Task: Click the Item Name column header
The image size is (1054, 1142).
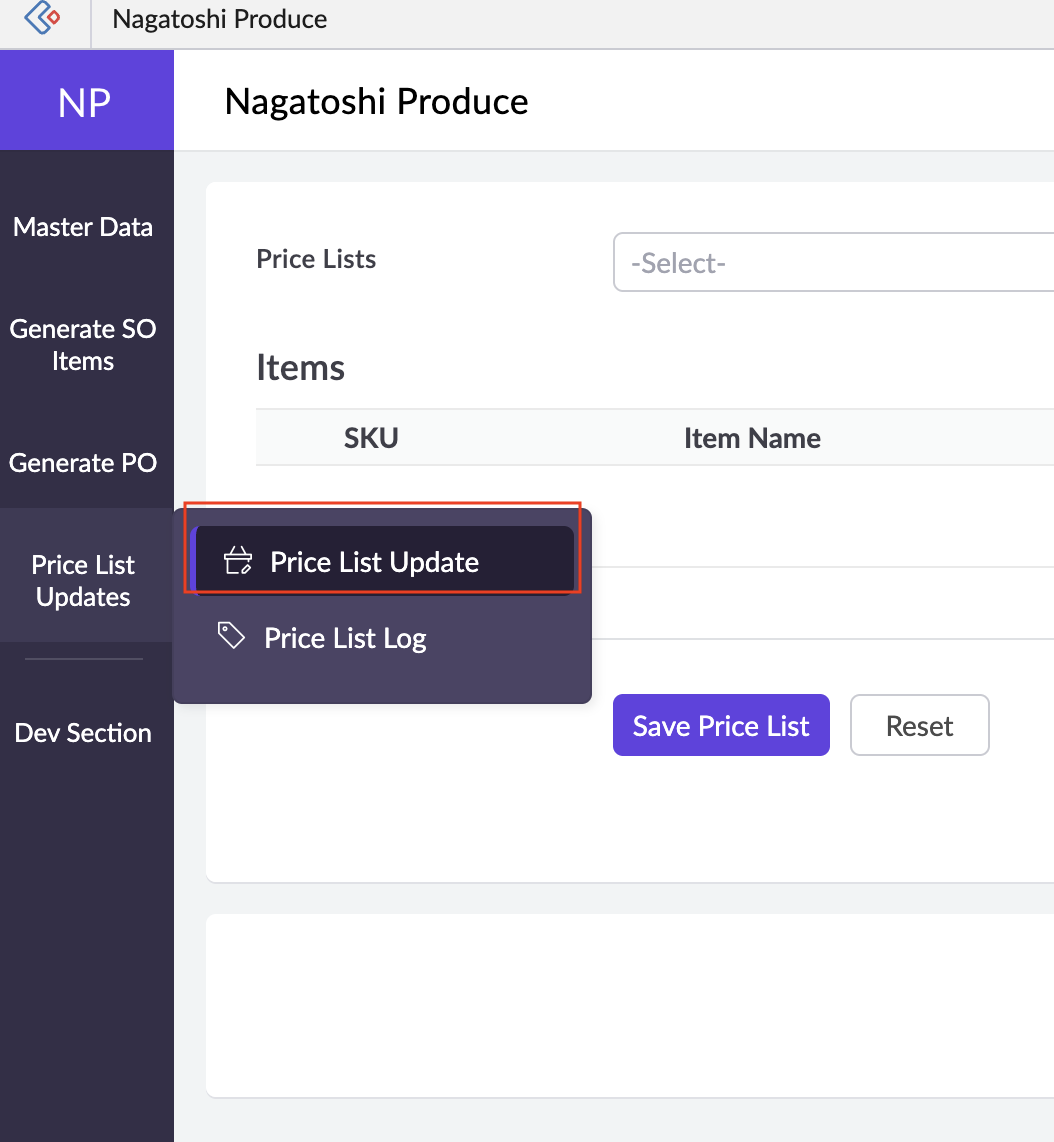Action: 752,438
